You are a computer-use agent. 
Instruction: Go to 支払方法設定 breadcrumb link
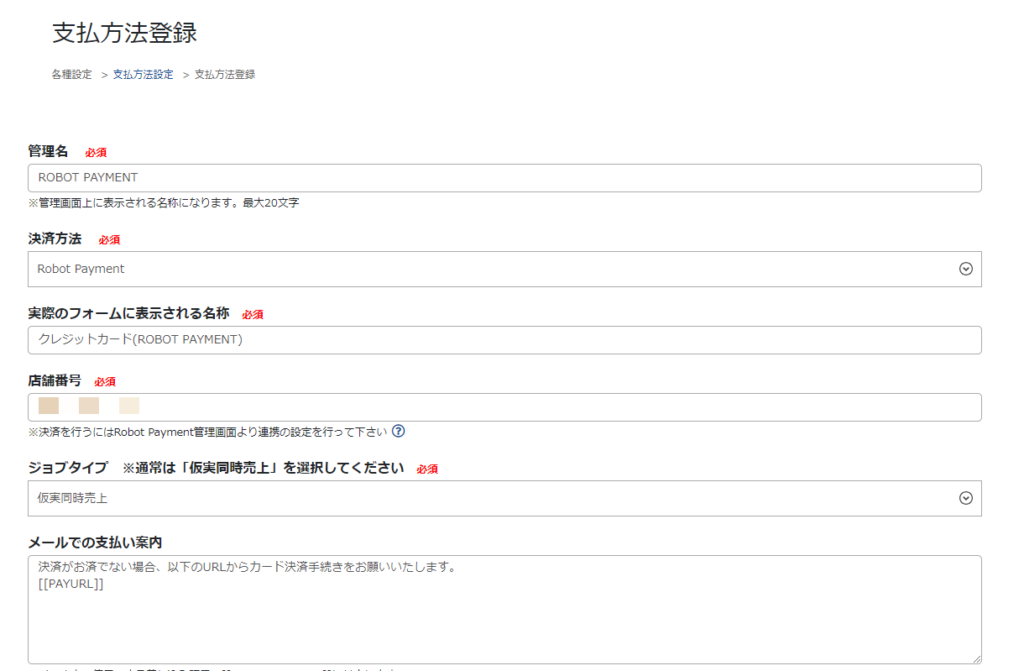pos(143,74)
